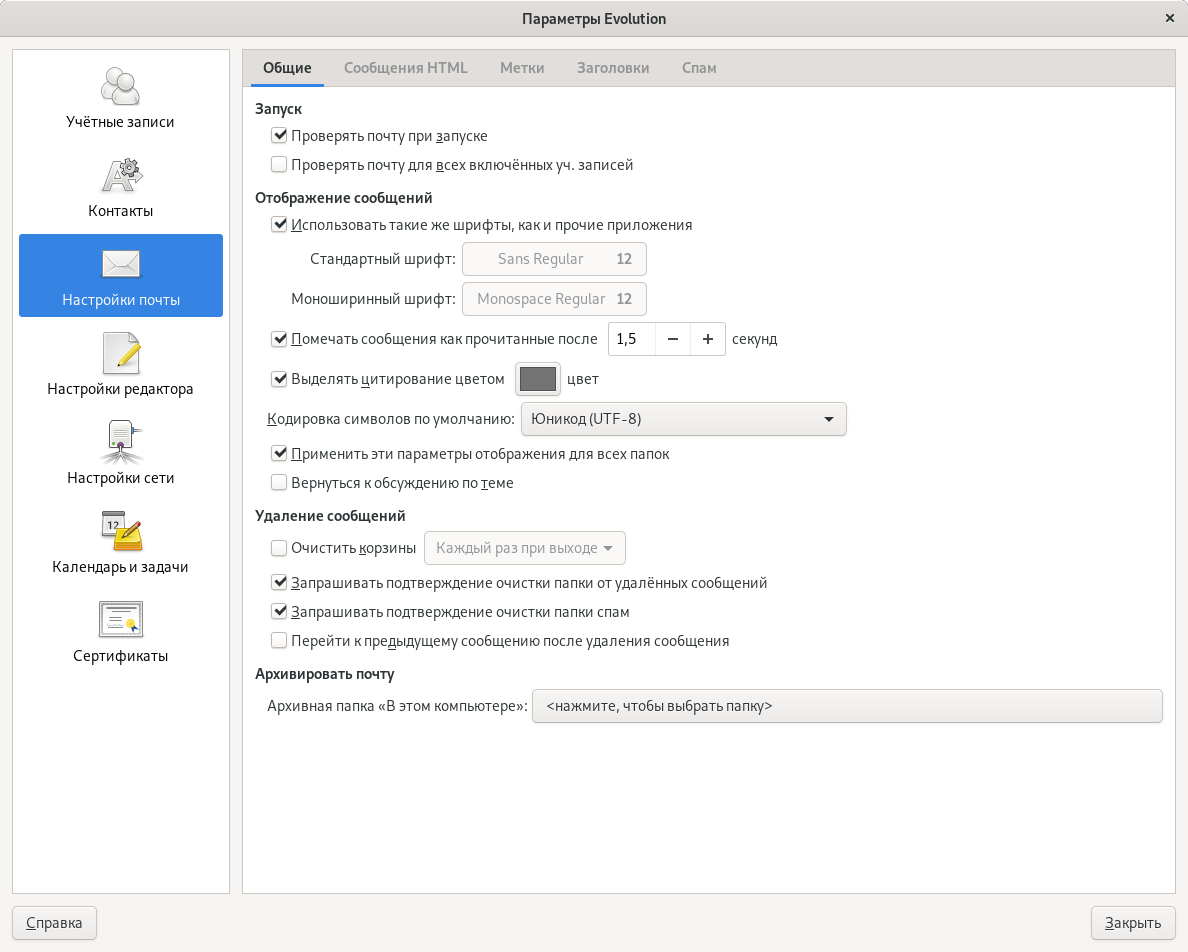
Task: Open the Каждый раз при выходе dropdown
Action: pos(524,548)
